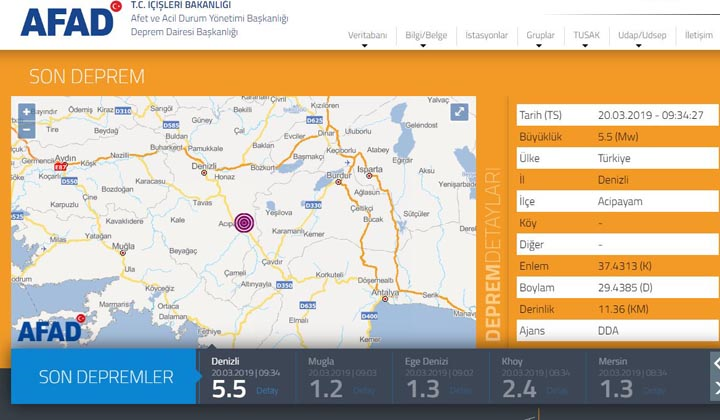The height and width of the screenshot is (420, 720).
Task: Open the Gruplar dropdown menu
Action: (x=540, y=35)
